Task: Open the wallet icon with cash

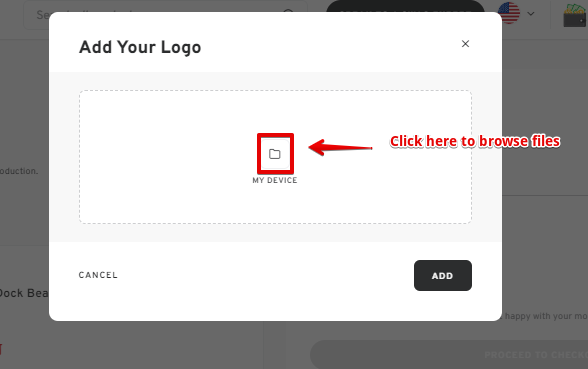Action: tap(575, 15)
